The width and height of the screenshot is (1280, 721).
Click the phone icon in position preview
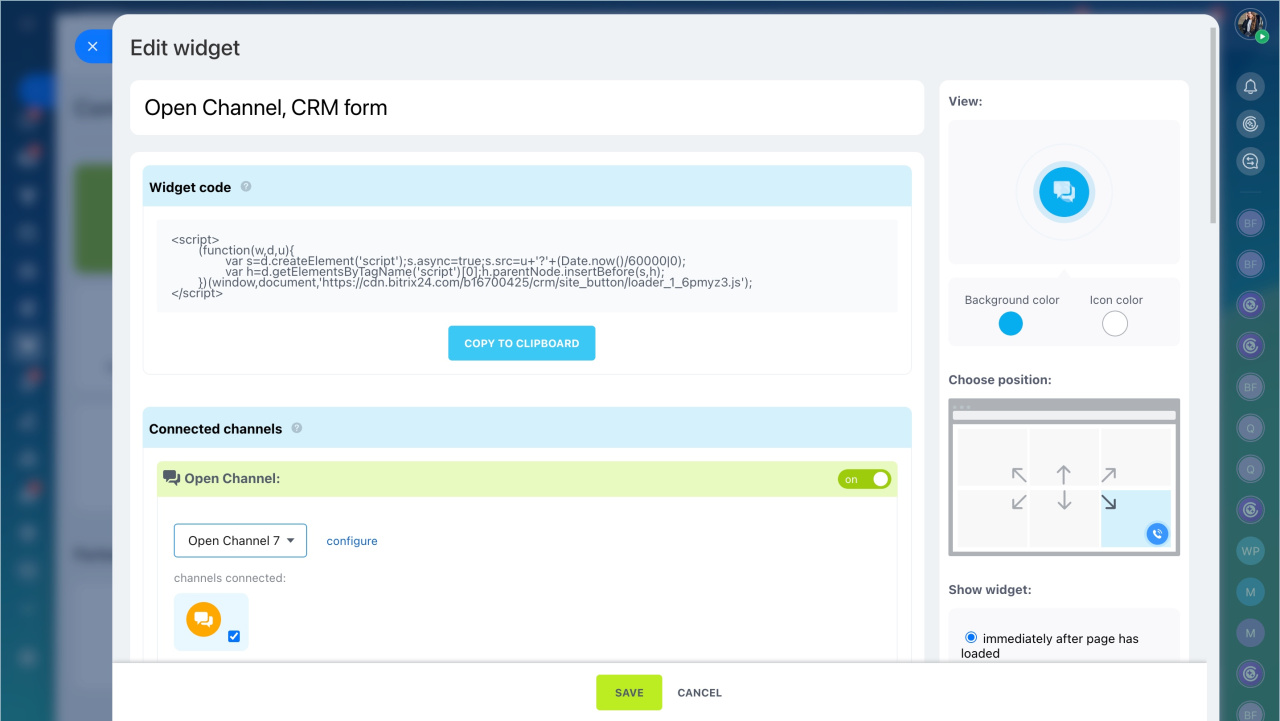point(1157,534)
